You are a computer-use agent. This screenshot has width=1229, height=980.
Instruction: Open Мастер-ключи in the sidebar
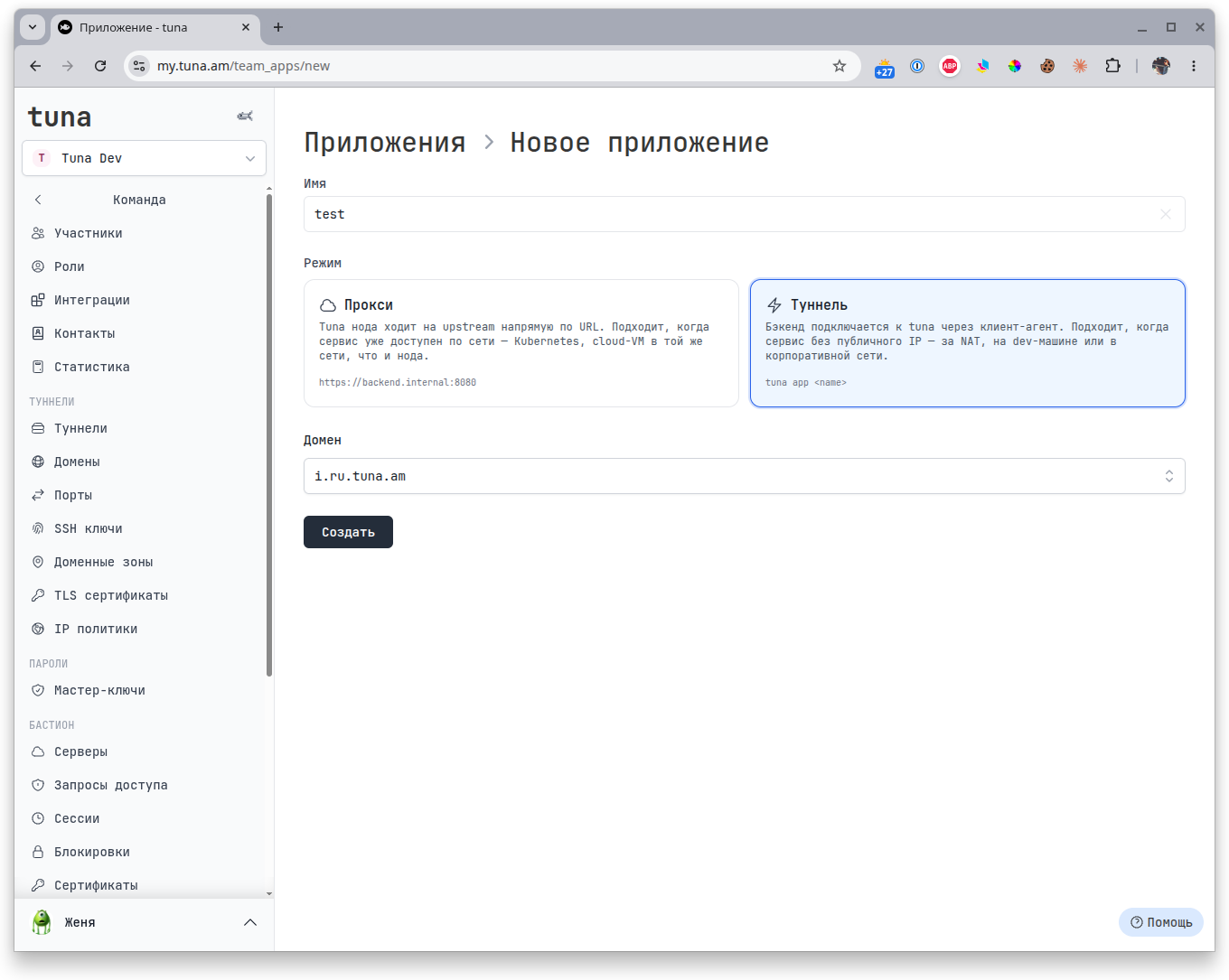[x=99, y=690]
